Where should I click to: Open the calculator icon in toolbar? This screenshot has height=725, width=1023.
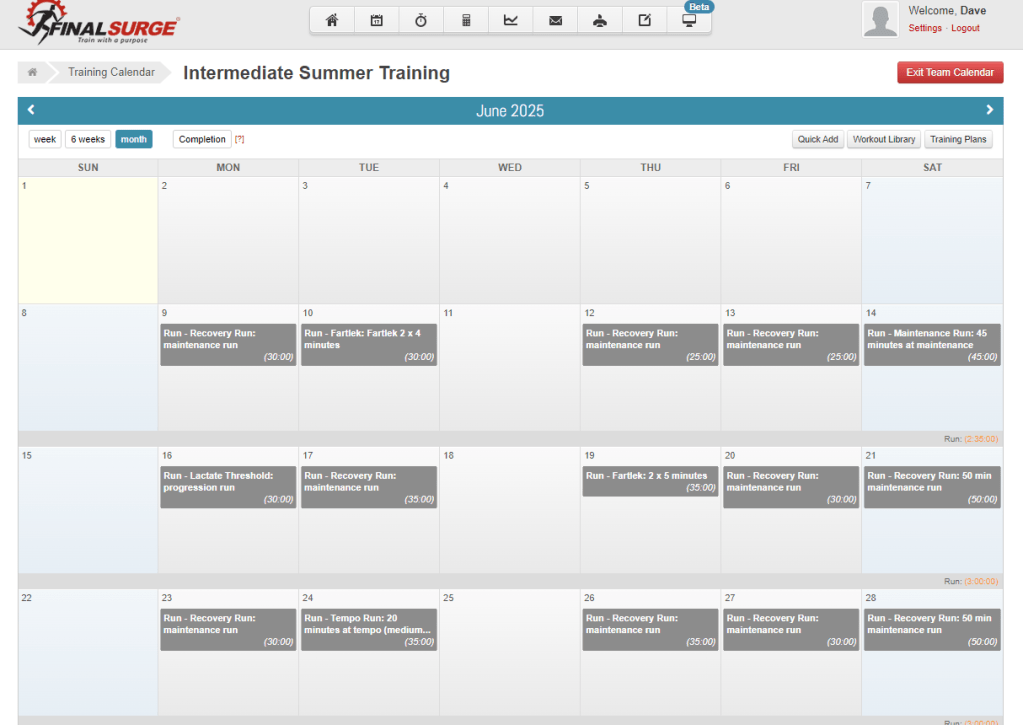(x=466, y=21)
